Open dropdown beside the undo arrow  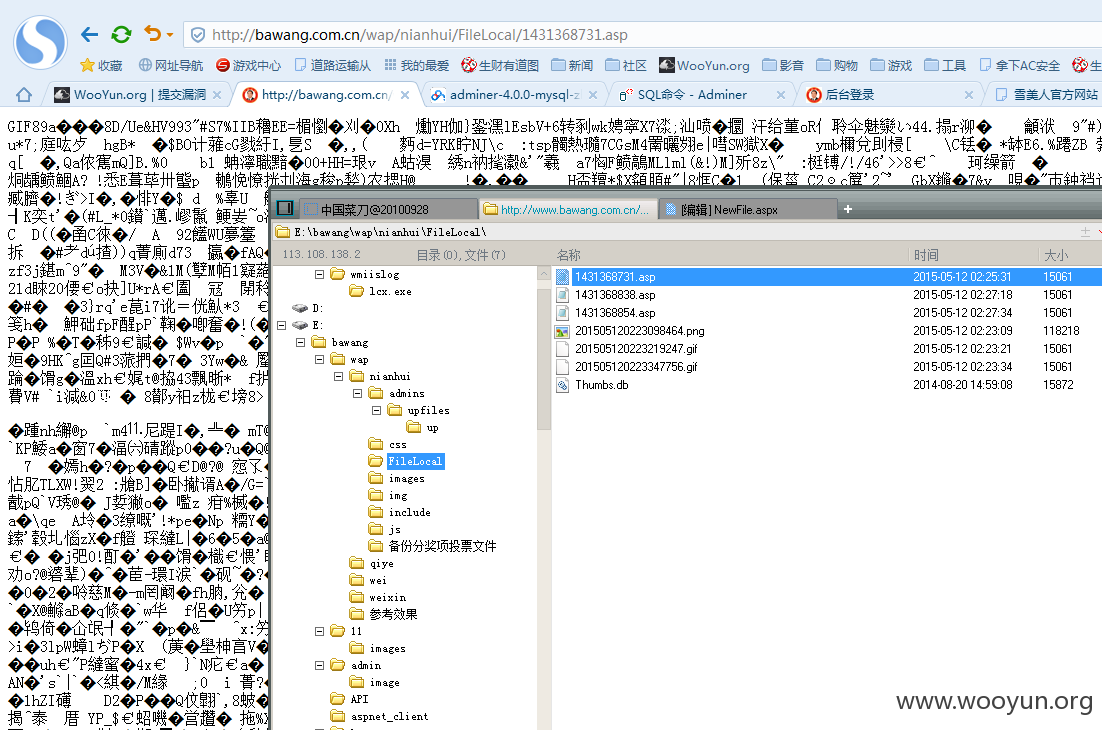coord(170,34)
